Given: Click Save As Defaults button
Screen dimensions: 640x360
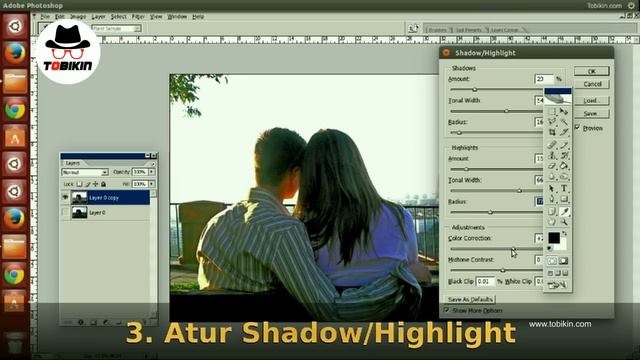Looking at the screenshot, I should click(x=470, y=299).
